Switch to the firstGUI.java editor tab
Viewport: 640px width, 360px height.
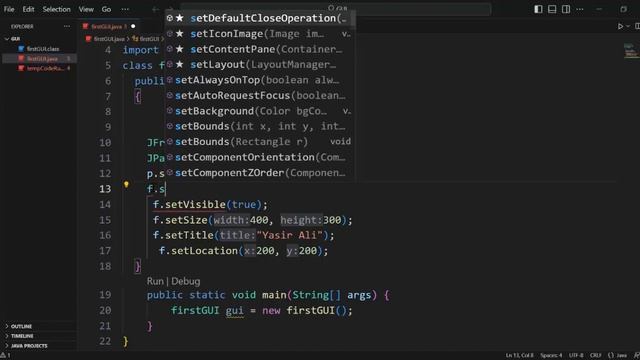[106, 26]
